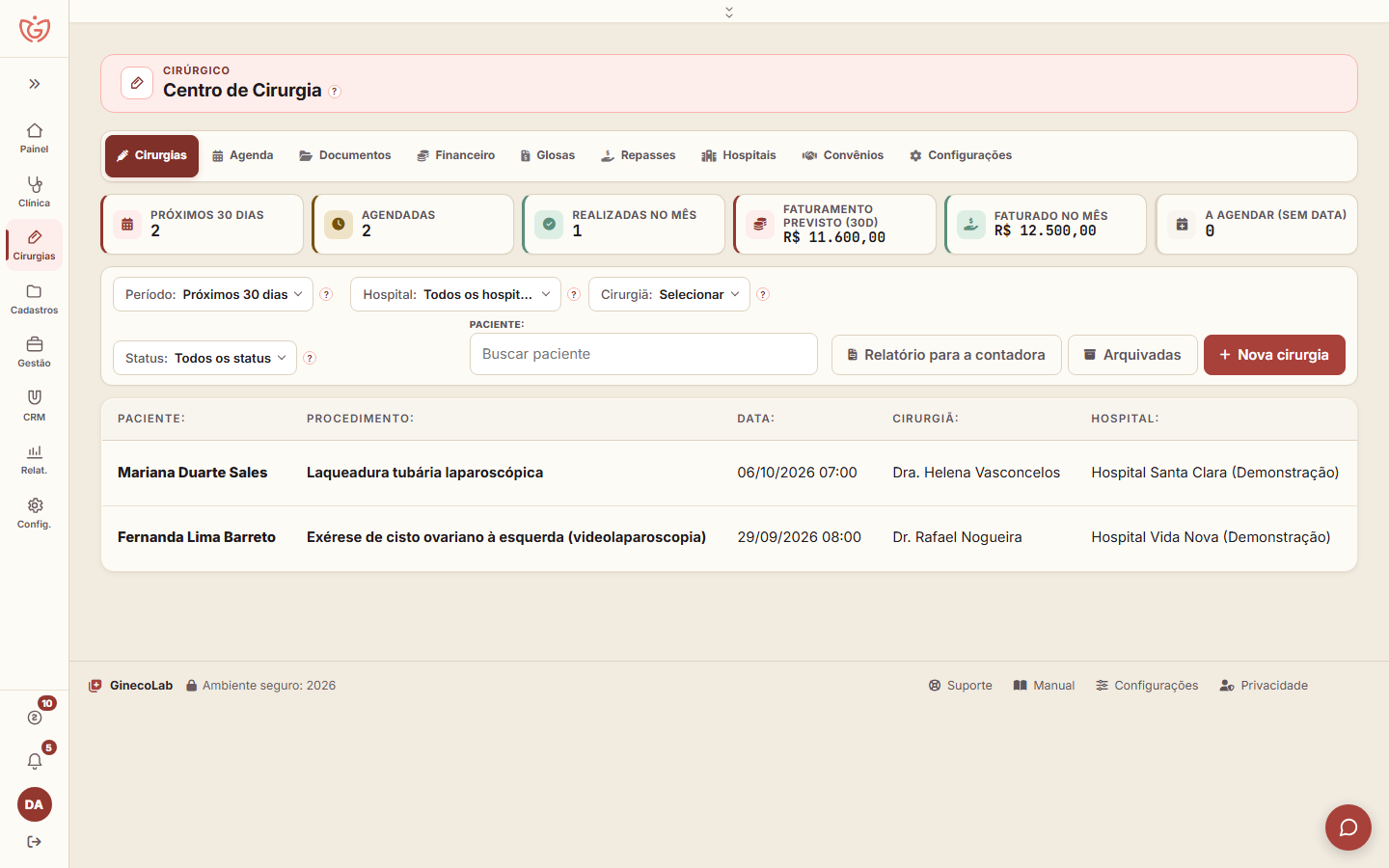Switch to the Hospitais tab
Viewport: 1389px width, 868px height.
[x=739, y=155]
